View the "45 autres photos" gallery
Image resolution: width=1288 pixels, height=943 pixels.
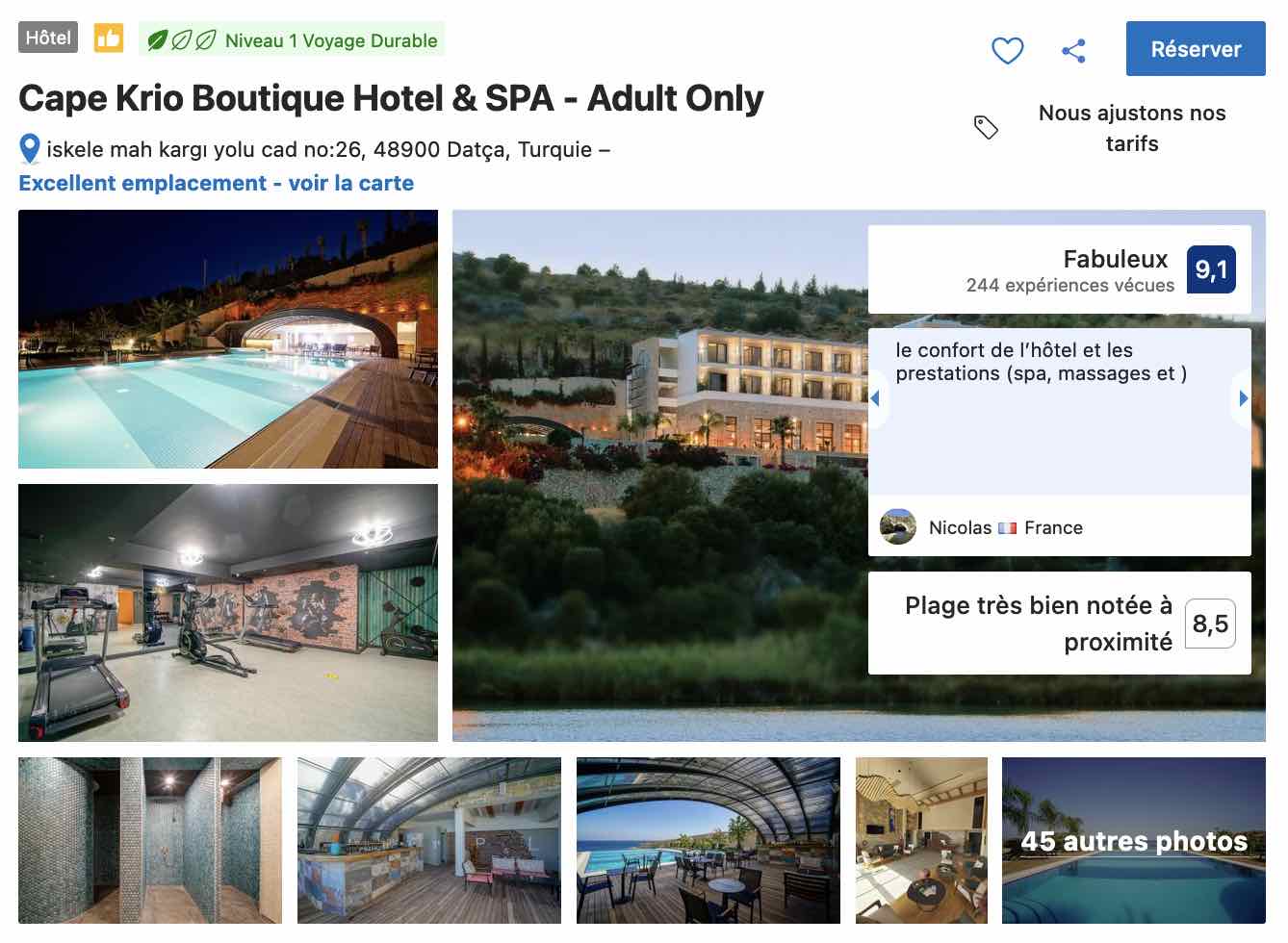[1133, 840]
